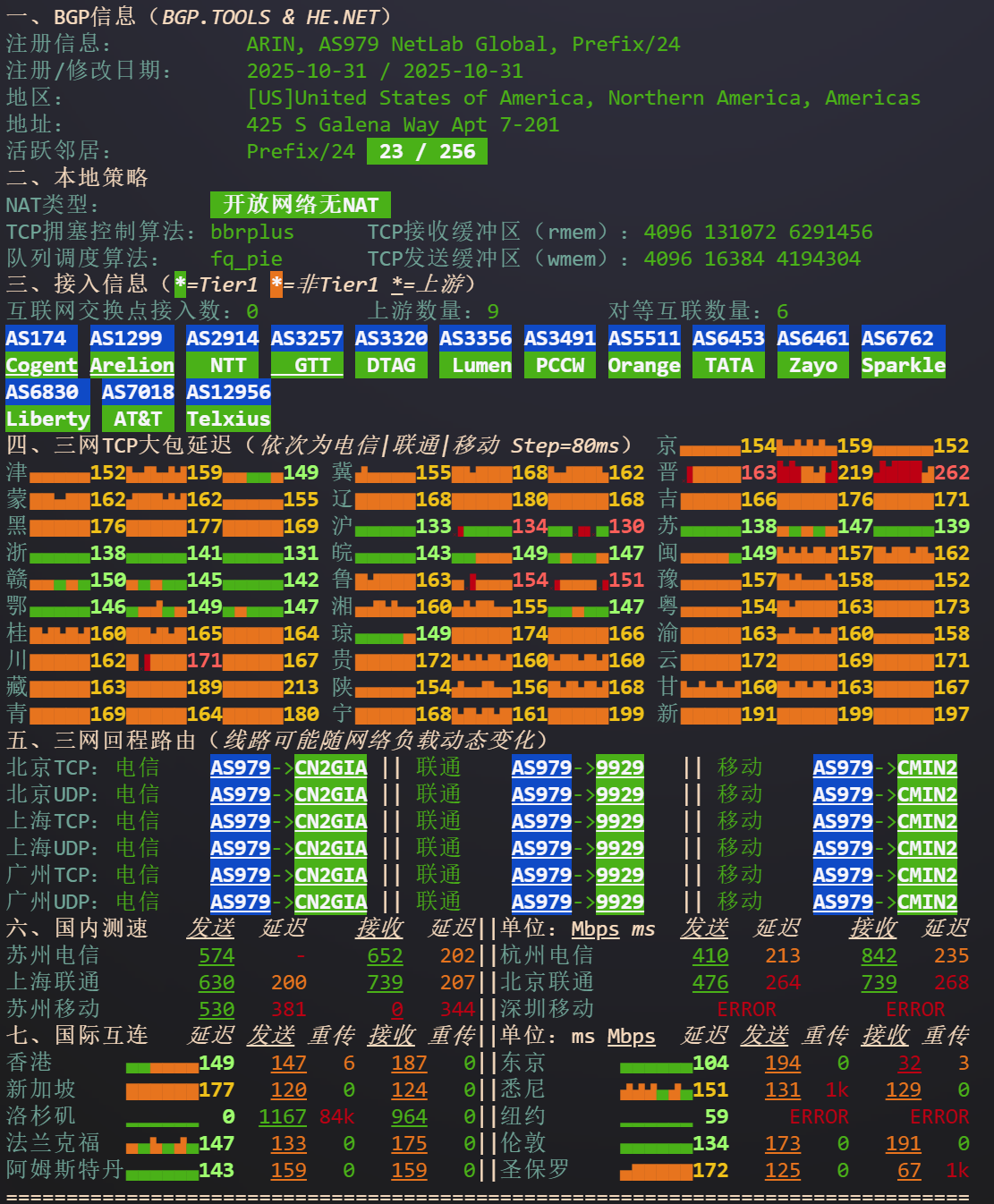Screen dimensions: 994x1204
Task: Click the Cogent upstream label
Action: [41, 365]
